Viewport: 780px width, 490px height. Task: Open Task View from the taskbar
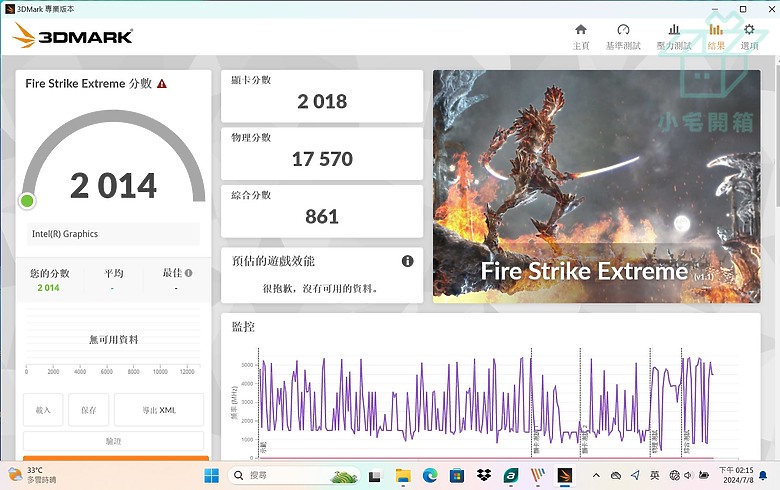(x=375, y=476)
